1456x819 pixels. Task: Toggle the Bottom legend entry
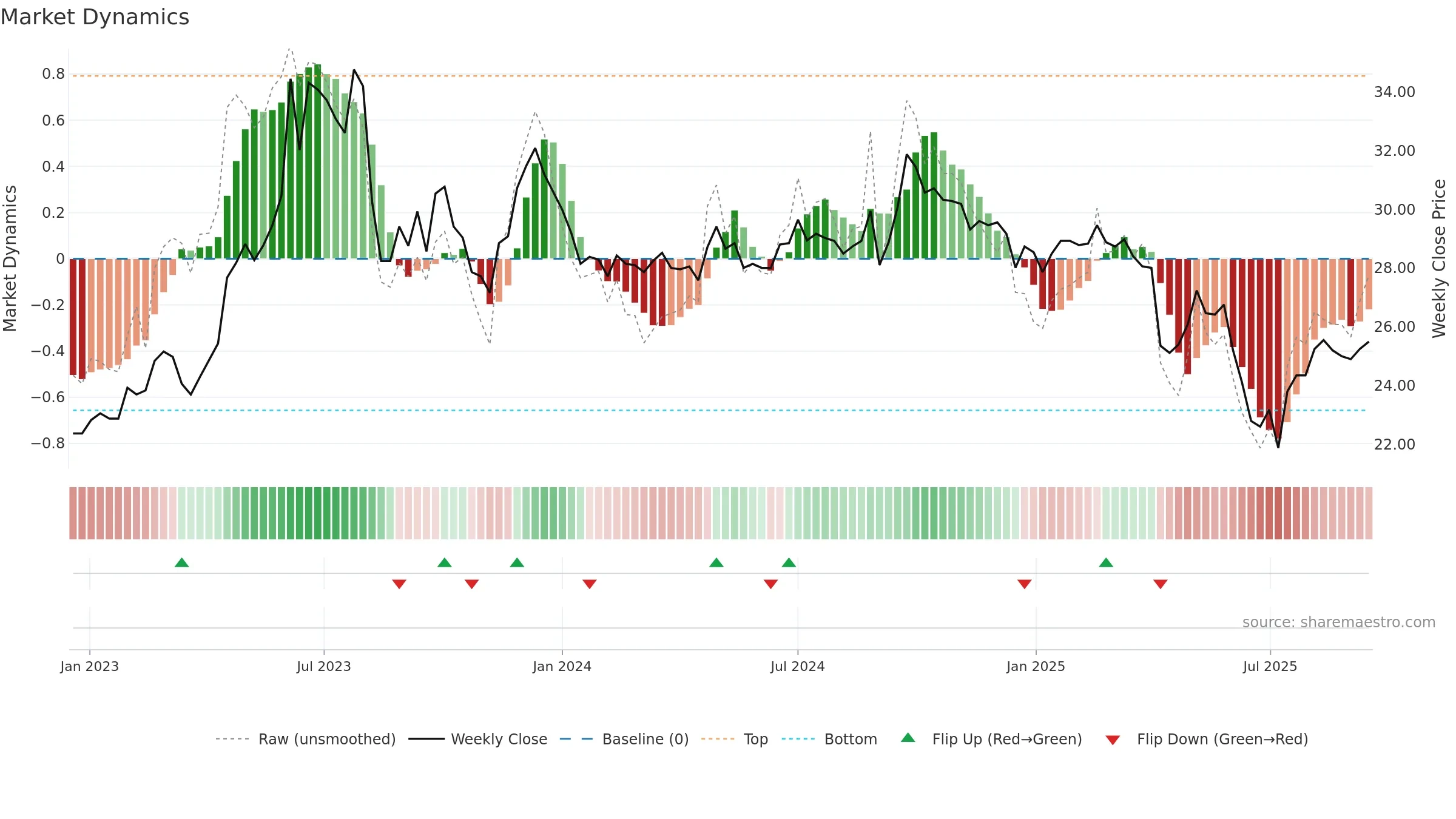(829, 739)
